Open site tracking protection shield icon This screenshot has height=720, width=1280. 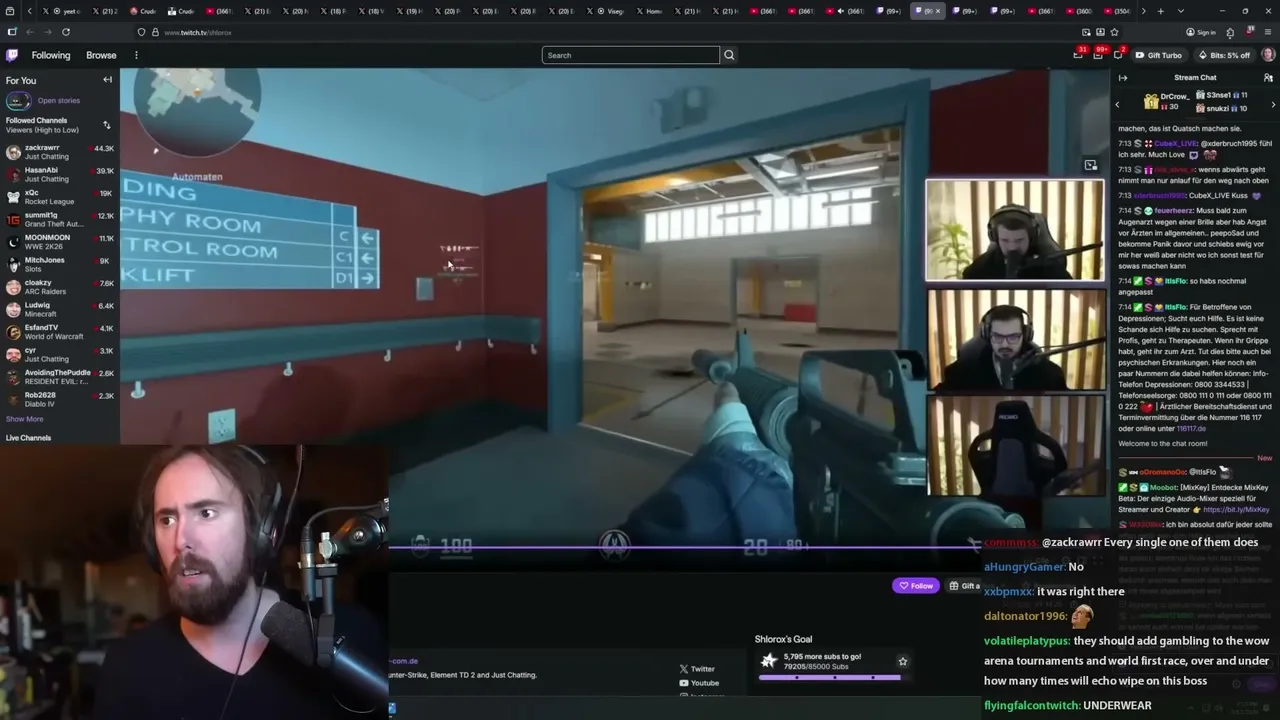(141, 32)
